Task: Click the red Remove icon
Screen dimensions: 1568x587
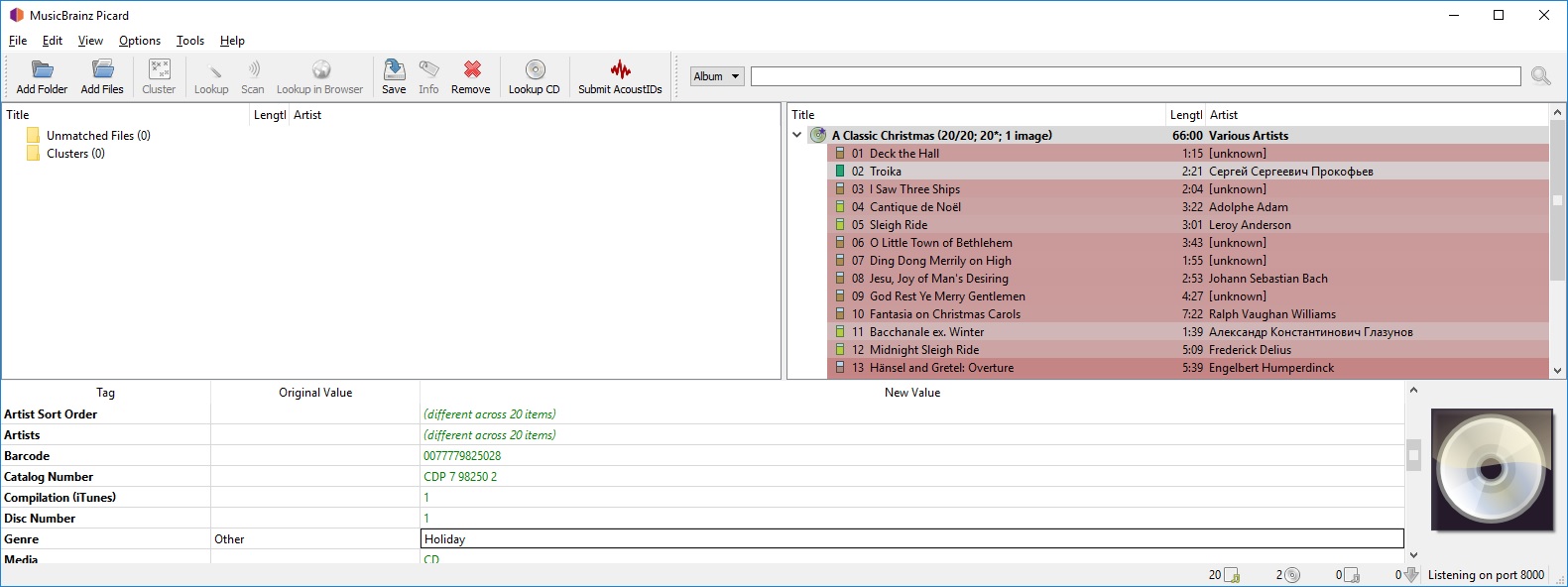Action: pos(472,68)
